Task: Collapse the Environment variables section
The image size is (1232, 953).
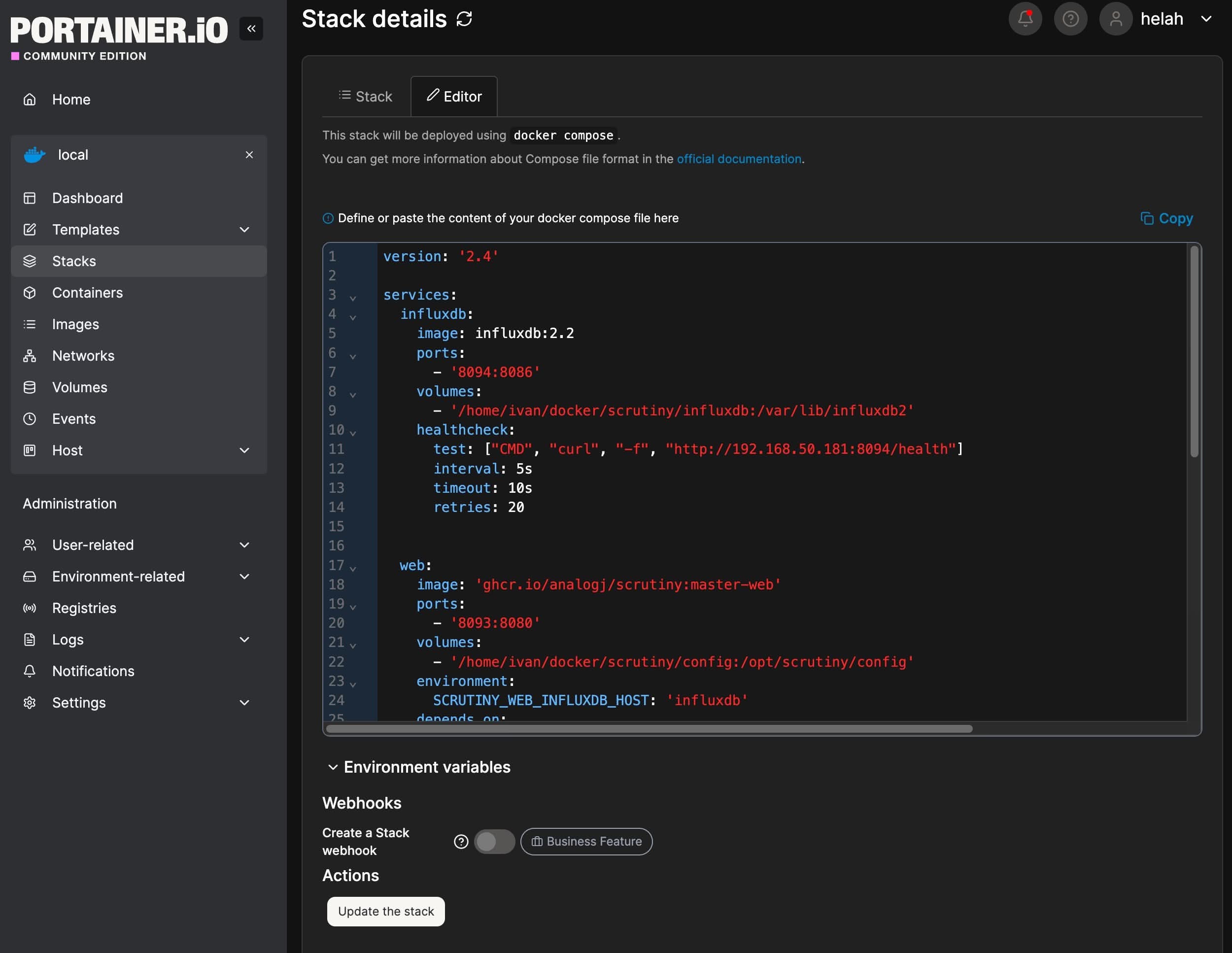Action: [333, 767]
